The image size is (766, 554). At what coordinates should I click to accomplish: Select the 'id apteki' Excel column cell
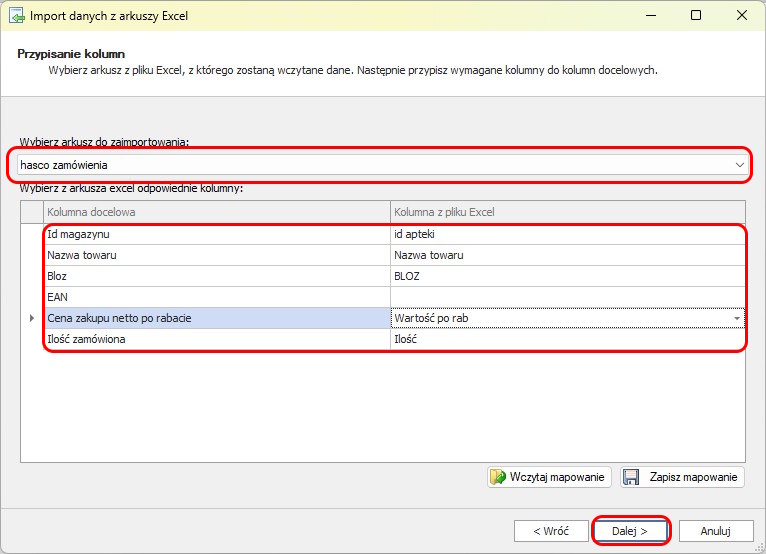coord(566,234)
